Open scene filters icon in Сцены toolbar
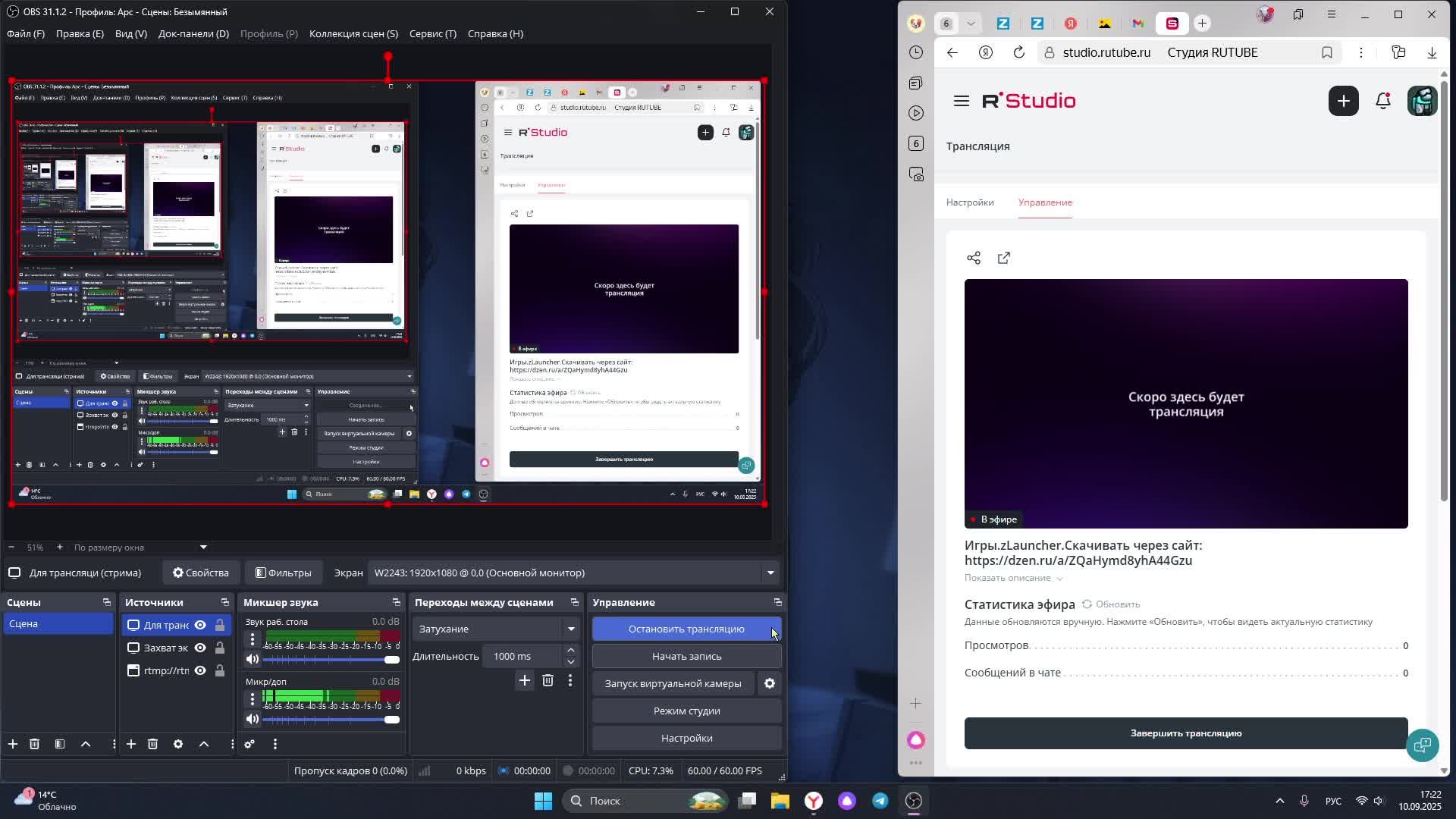 point(60,744)
